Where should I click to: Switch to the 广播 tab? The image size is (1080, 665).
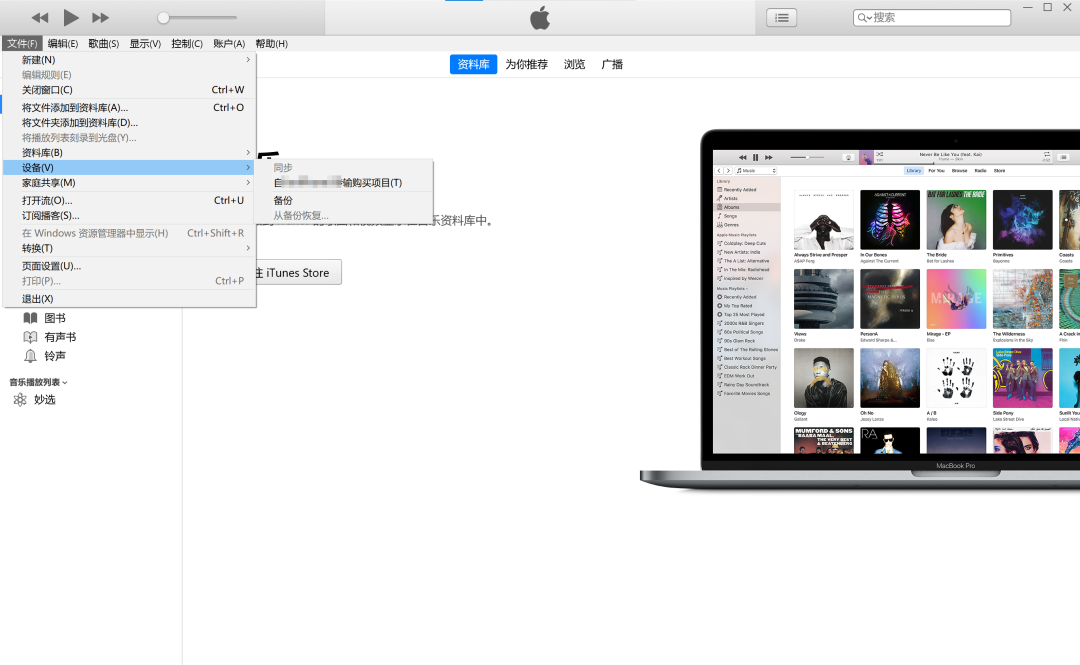[x=612, y=64]
